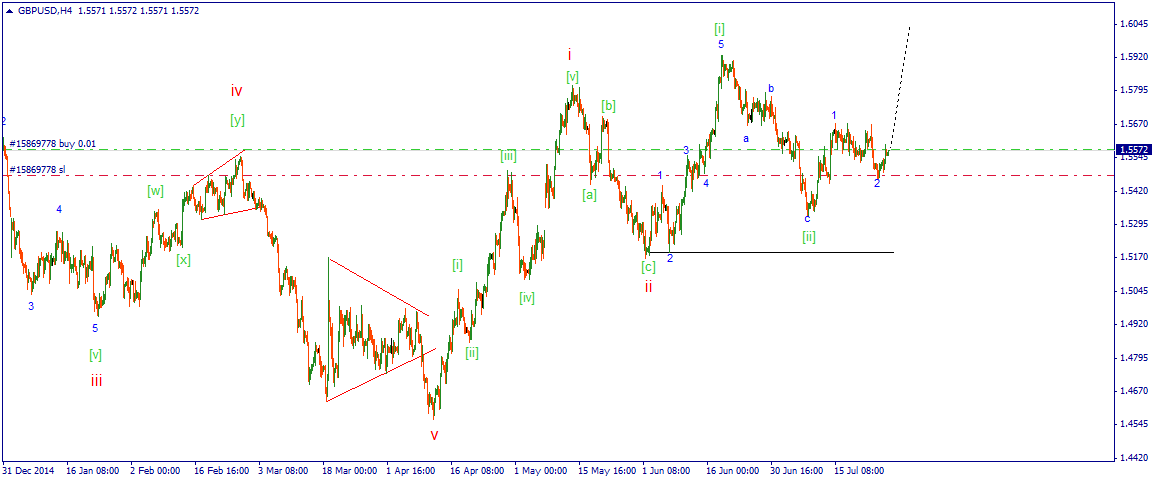The width and height of the screenshot is (1154, 479).
Task: Click the '15 Jul 08:00' time label
Action: [860, 469]
